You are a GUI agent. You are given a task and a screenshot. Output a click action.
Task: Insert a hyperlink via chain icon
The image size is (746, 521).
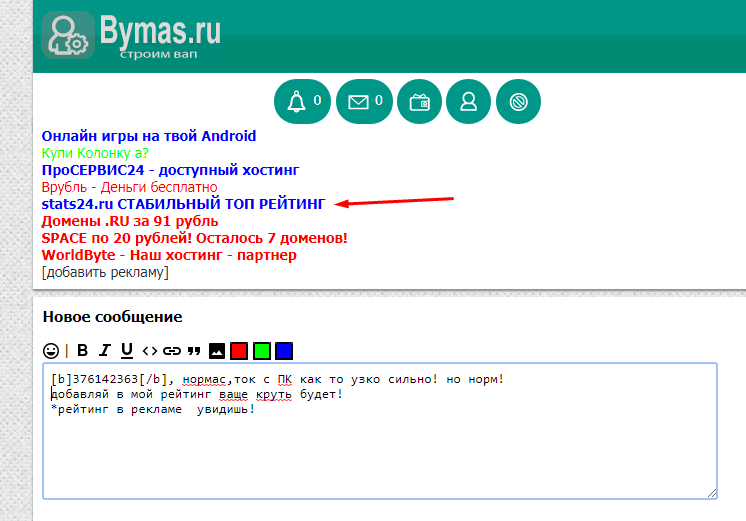171,350
